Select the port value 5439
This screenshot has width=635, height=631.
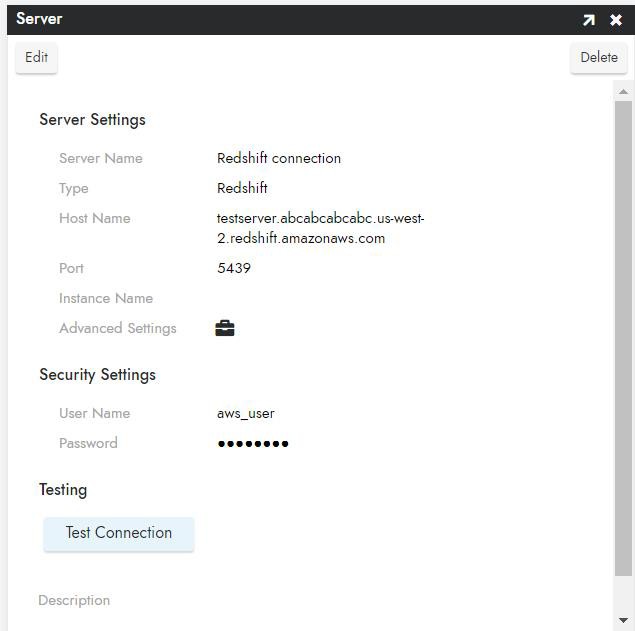234,268
